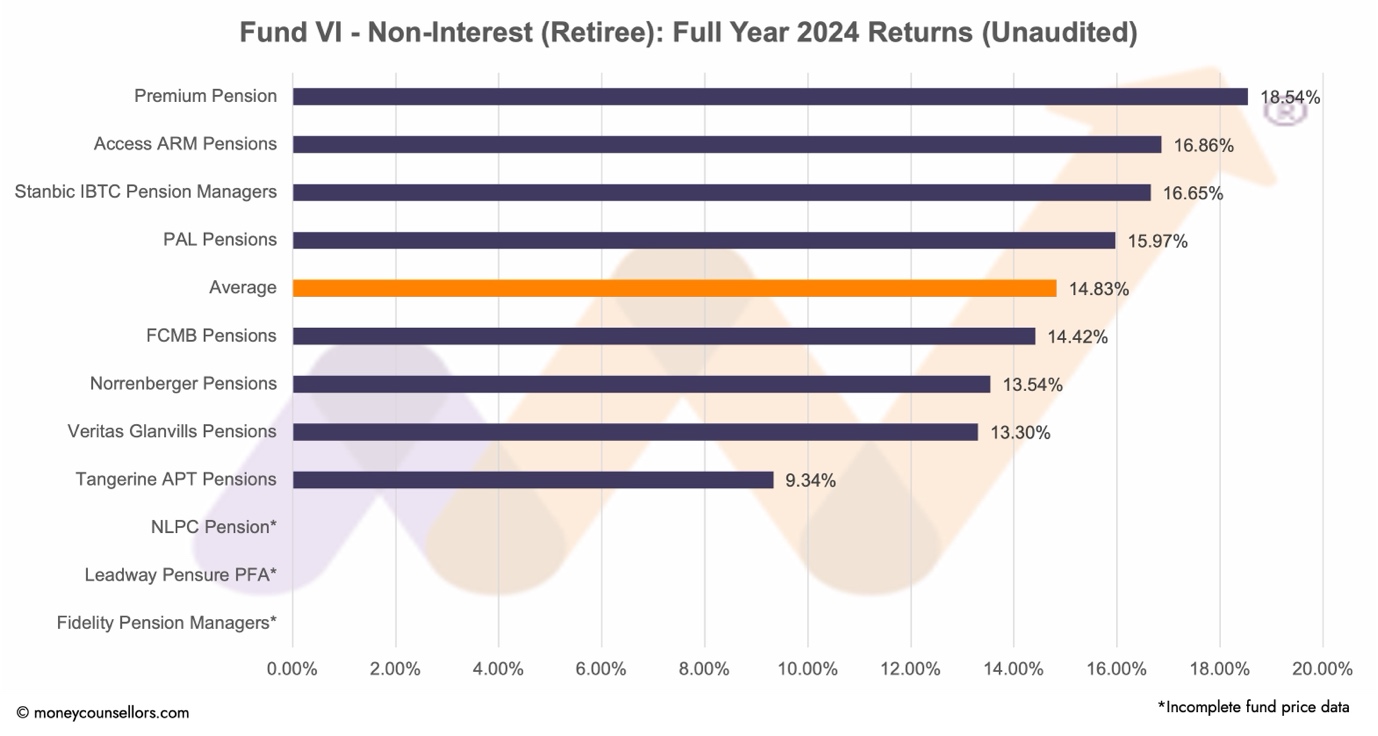Select the Stanbic IBTC Pension Managers bar
Screen dimensions: 1378x736
721,193
